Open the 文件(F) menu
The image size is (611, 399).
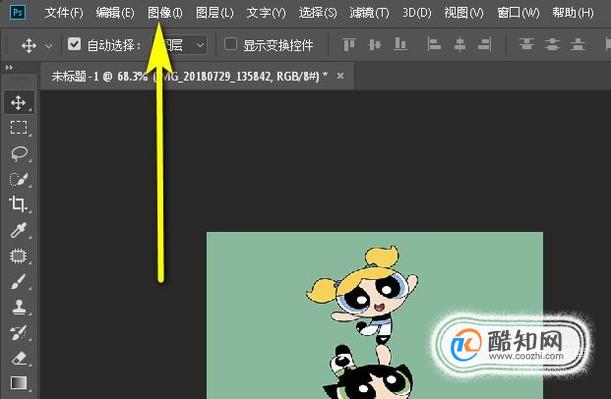64,13
